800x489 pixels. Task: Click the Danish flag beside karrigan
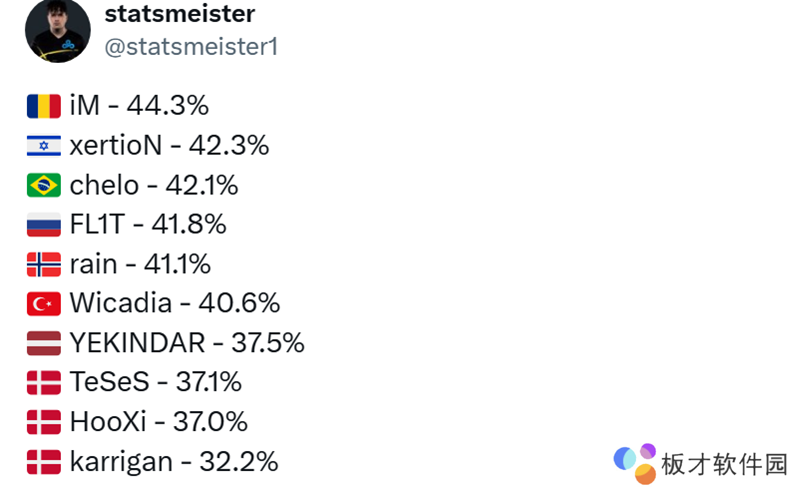[x=44, y=462]
